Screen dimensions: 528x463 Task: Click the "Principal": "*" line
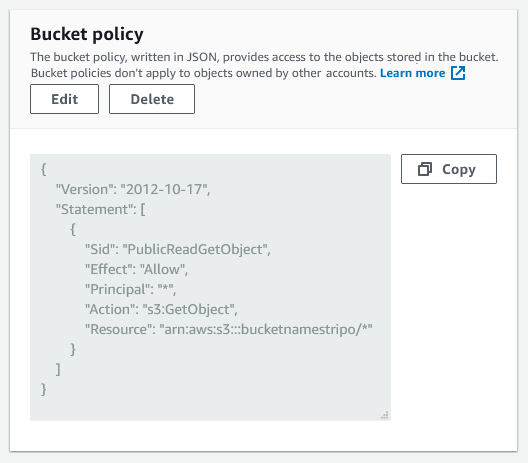(131, 290)
